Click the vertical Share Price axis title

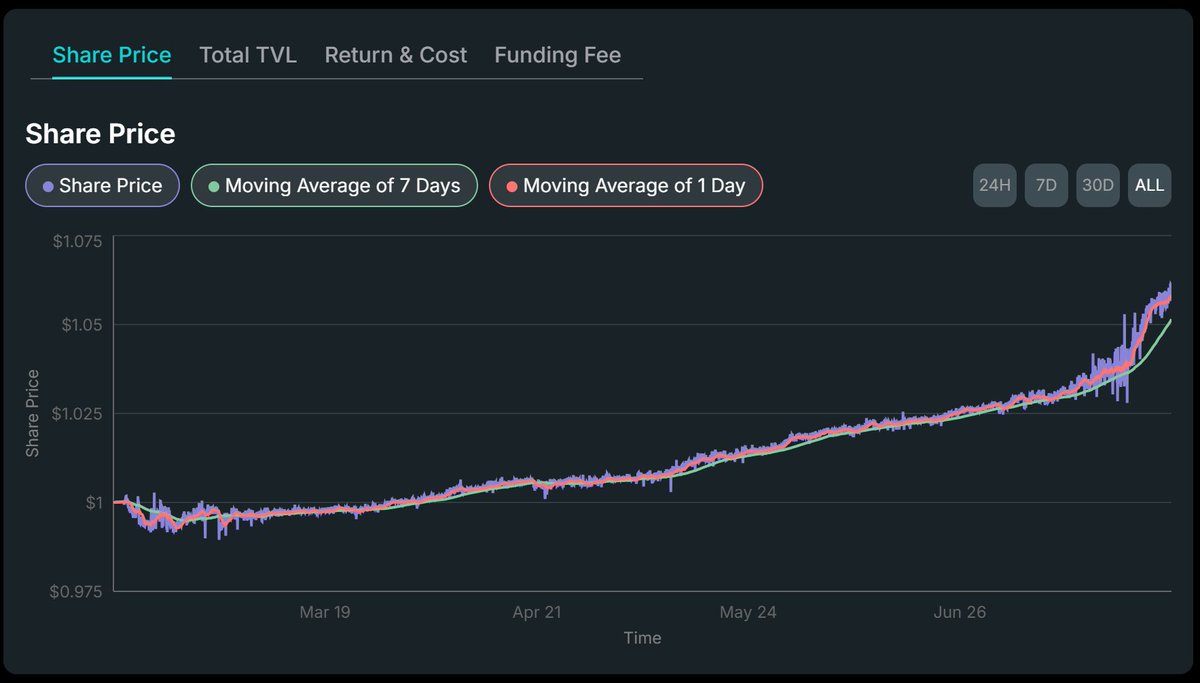(x=33, y=413)
